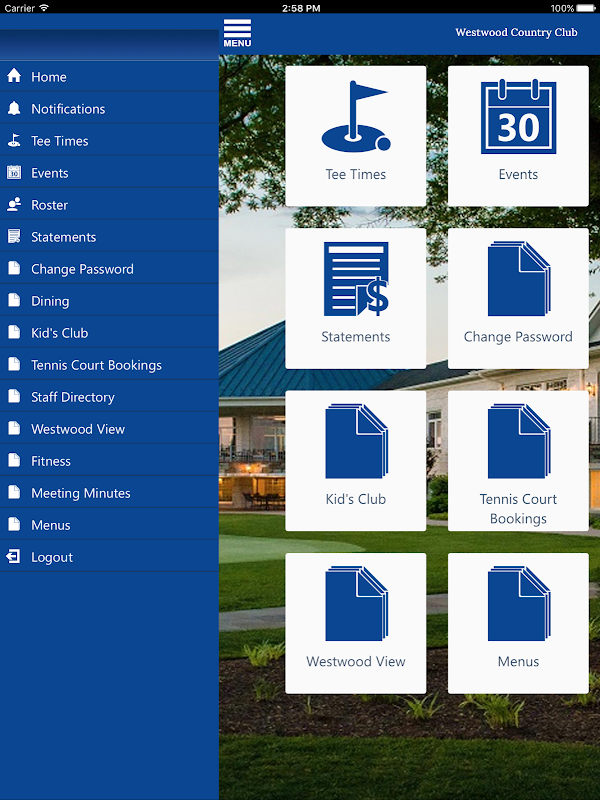The image size is (600, 800).
Task: Click the page icon beside Fitness
Action: [x=14, y=460]
